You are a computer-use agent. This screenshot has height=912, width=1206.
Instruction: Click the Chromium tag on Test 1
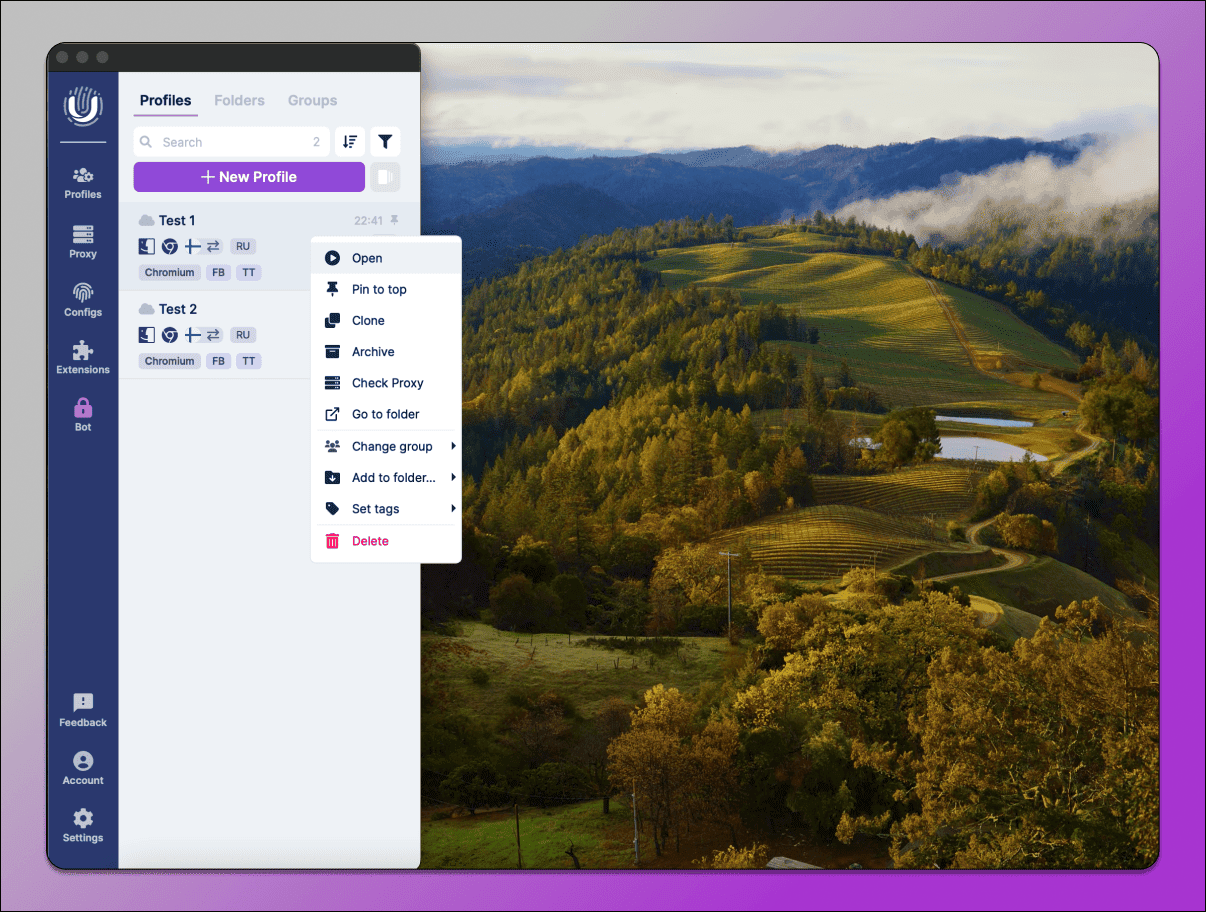[x=169, y=272]
